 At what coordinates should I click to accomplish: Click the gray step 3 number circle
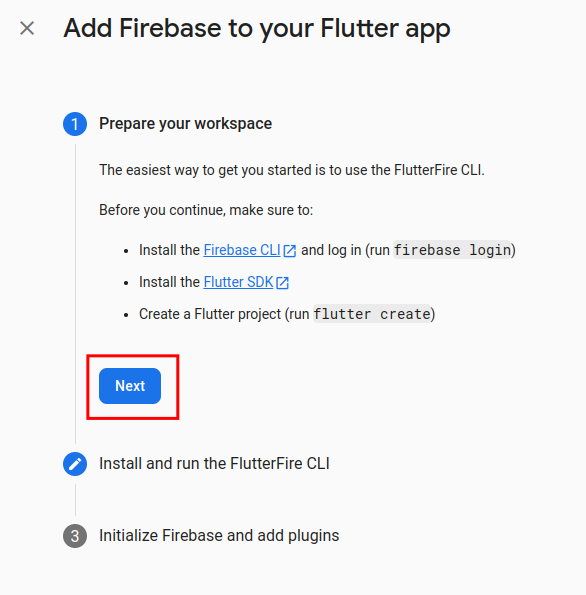tap(75, 536)
